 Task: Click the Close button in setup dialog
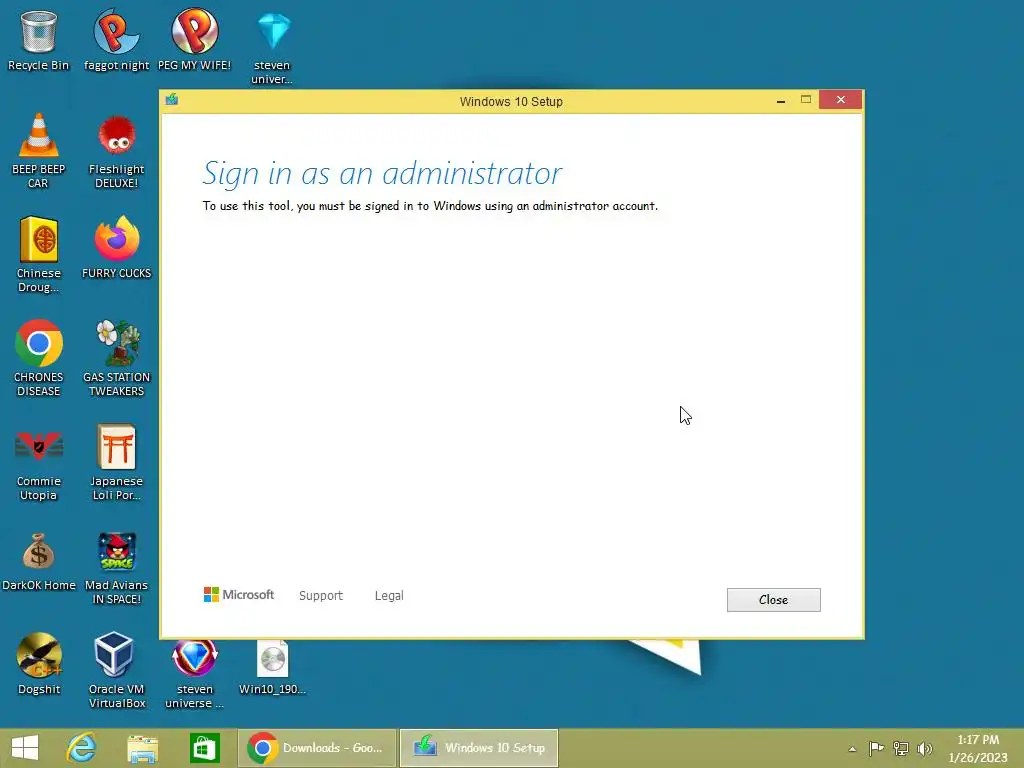click(x=773, y=600)
